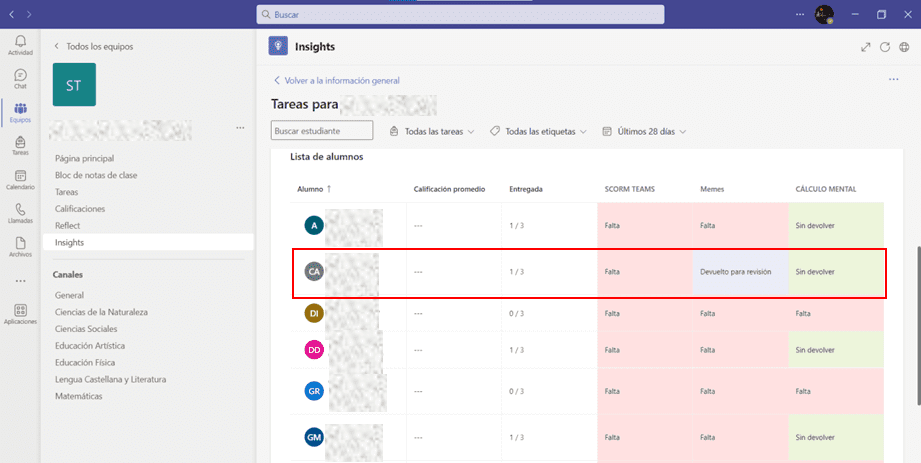
Task: Click the CA student avatar
Action: click(314, 271)
